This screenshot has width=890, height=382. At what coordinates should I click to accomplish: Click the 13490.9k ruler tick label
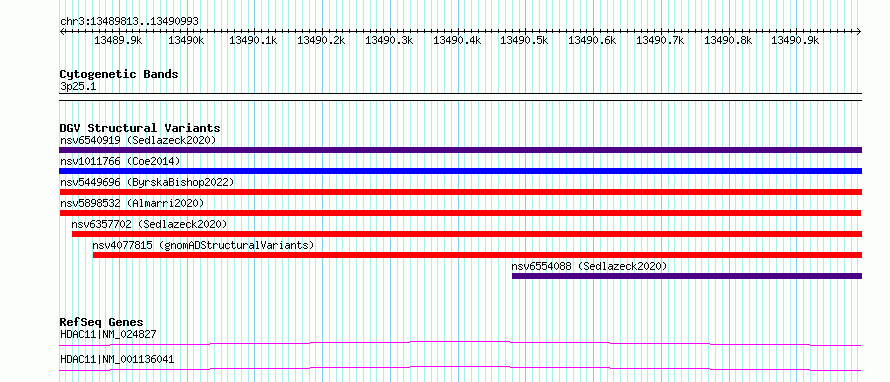click(795, 40)
